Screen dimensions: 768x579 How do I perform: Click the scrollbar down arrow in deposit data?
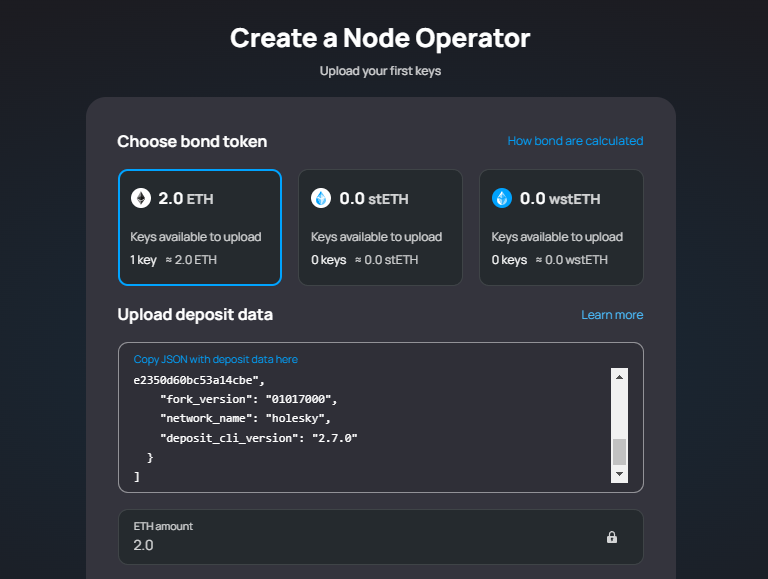click(619, 474)
